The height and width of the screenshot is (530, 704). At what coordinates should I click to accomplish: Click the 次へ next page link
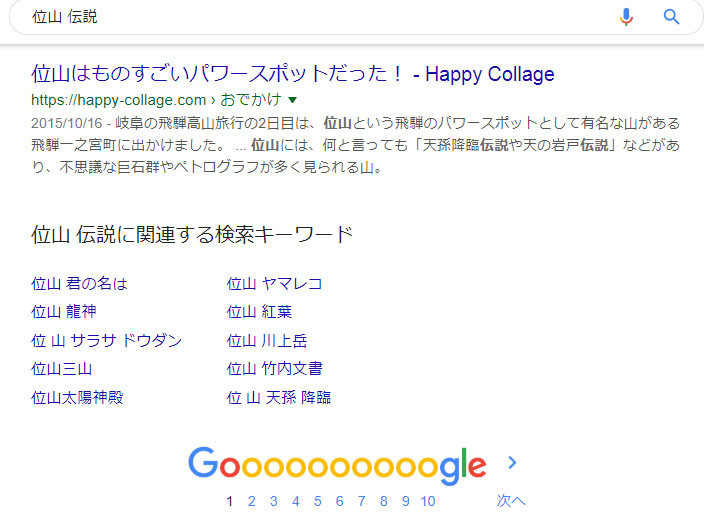511,500
